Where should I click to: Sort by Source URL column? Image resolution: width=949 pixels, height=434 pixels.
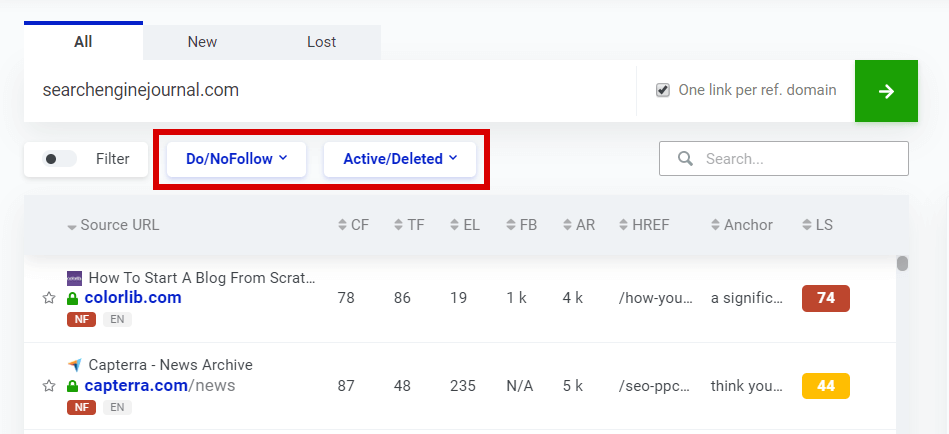coord(113,225)
